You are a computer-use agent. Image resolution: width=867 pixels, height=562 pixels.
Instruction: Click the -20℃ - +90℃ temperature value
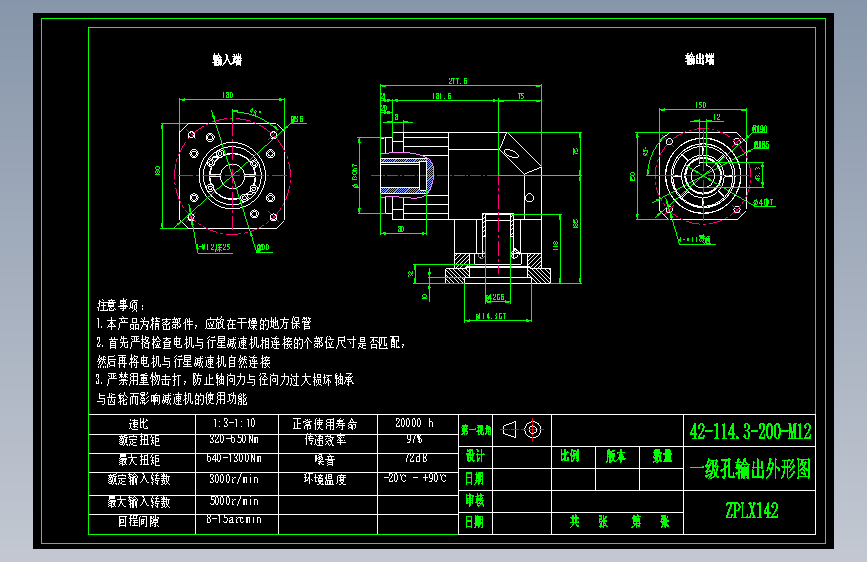tap(415, 478)
